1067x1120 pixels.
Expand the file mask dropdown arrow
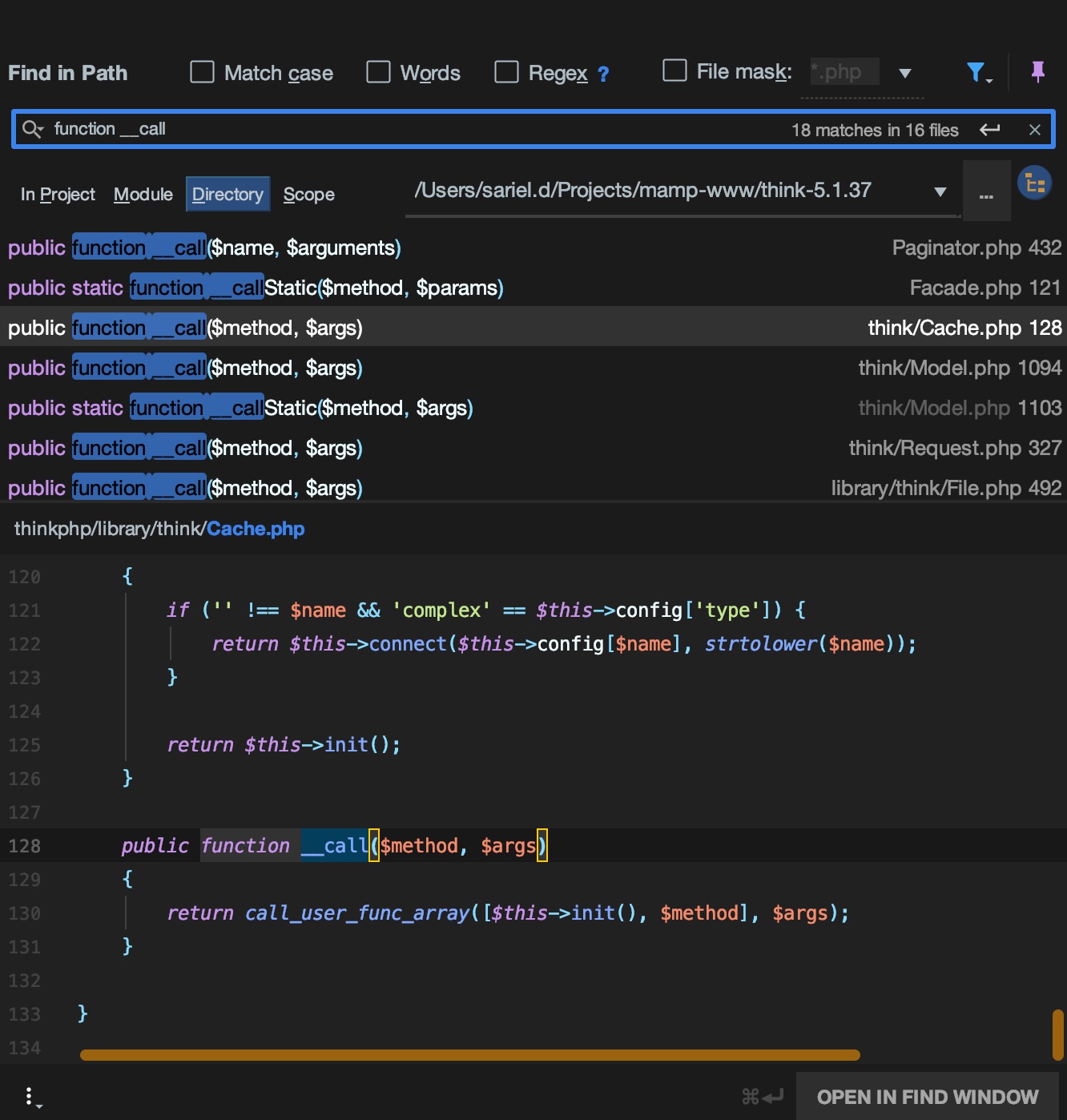905,73
